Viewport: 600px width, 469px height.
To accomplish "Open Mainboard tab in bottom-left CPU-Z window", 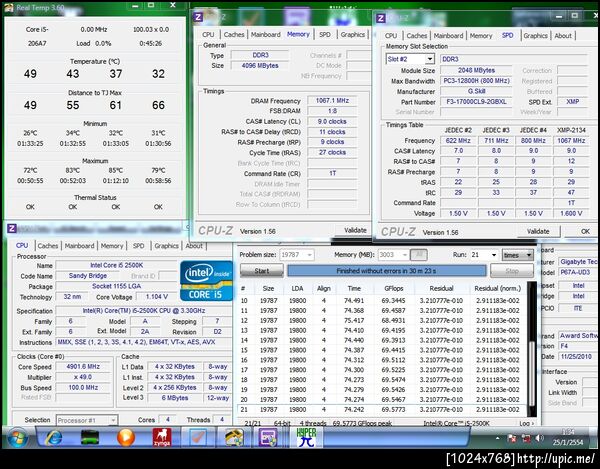I will point(79,246).
